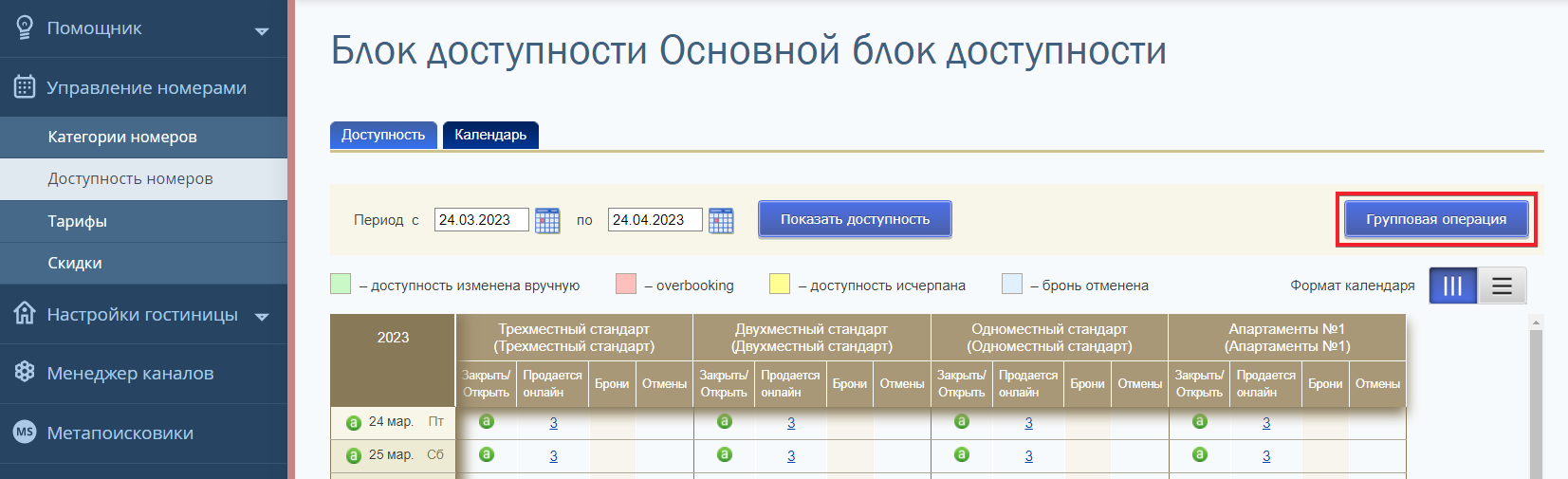Image resolution: width=1568 pixels, height=479 pixels.
Task: Open Трехместный стандарт online availability 3 for 25 мар.
Action: coord(553,456)
